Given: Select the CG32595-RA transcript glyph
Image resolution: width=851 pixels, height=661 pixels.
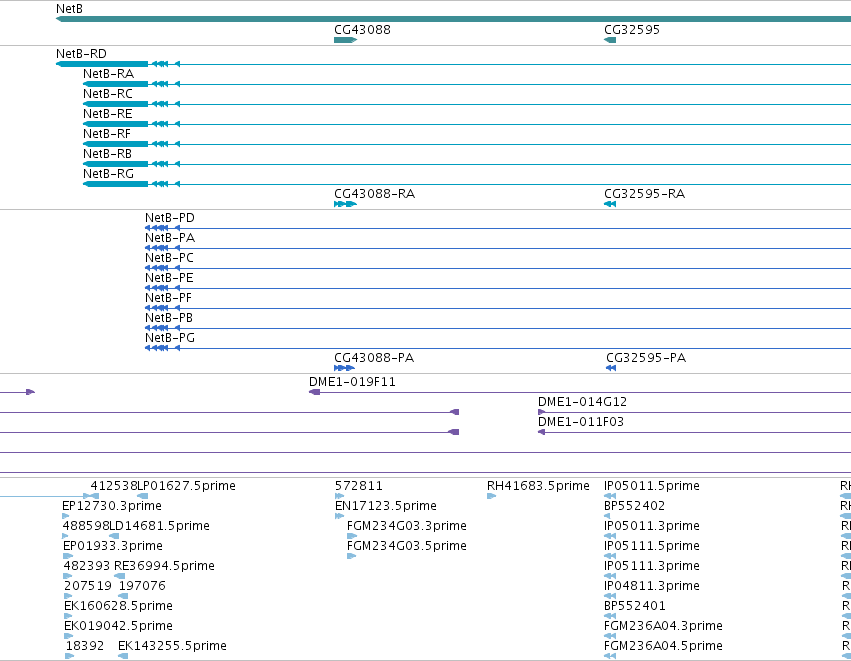Looking at the screenshot, I should pos(610,204).
